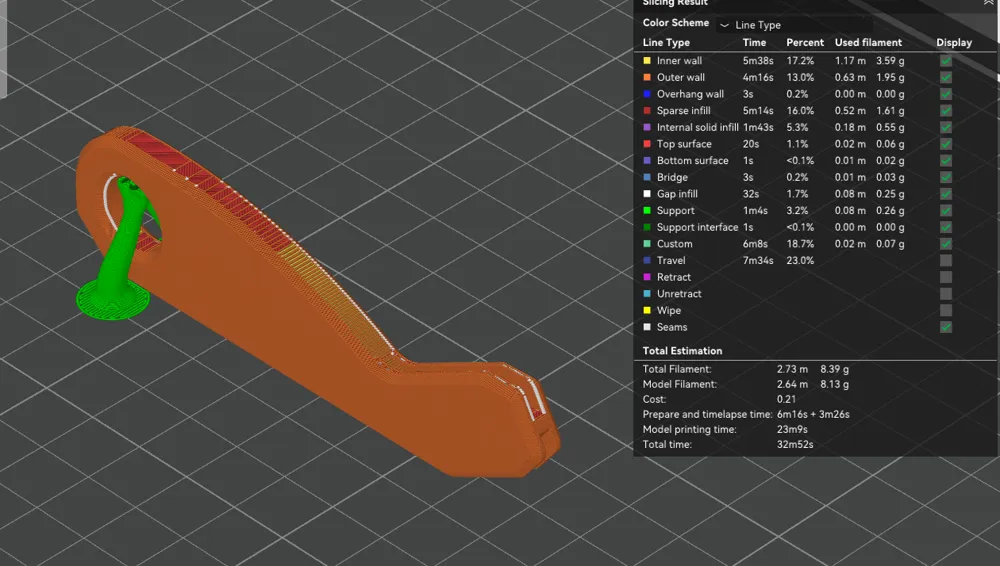This screenshot has width=1000, height=566.
Task: Enable Travel display checkbox
Action: pos(946,260)
